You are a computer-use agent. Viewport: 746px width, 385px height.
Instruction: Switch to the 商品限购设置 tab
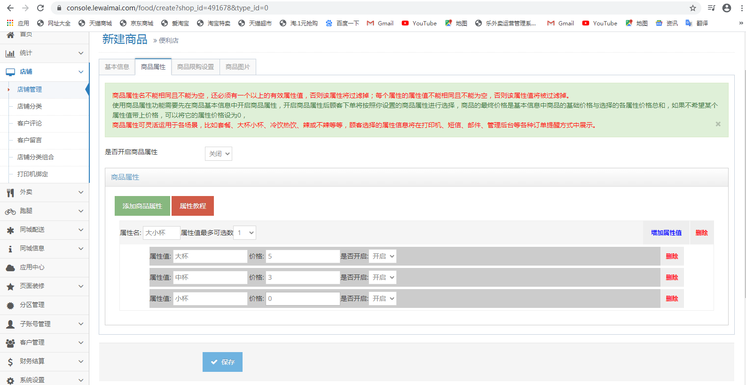pyautogui.click(x=196, y=67)
